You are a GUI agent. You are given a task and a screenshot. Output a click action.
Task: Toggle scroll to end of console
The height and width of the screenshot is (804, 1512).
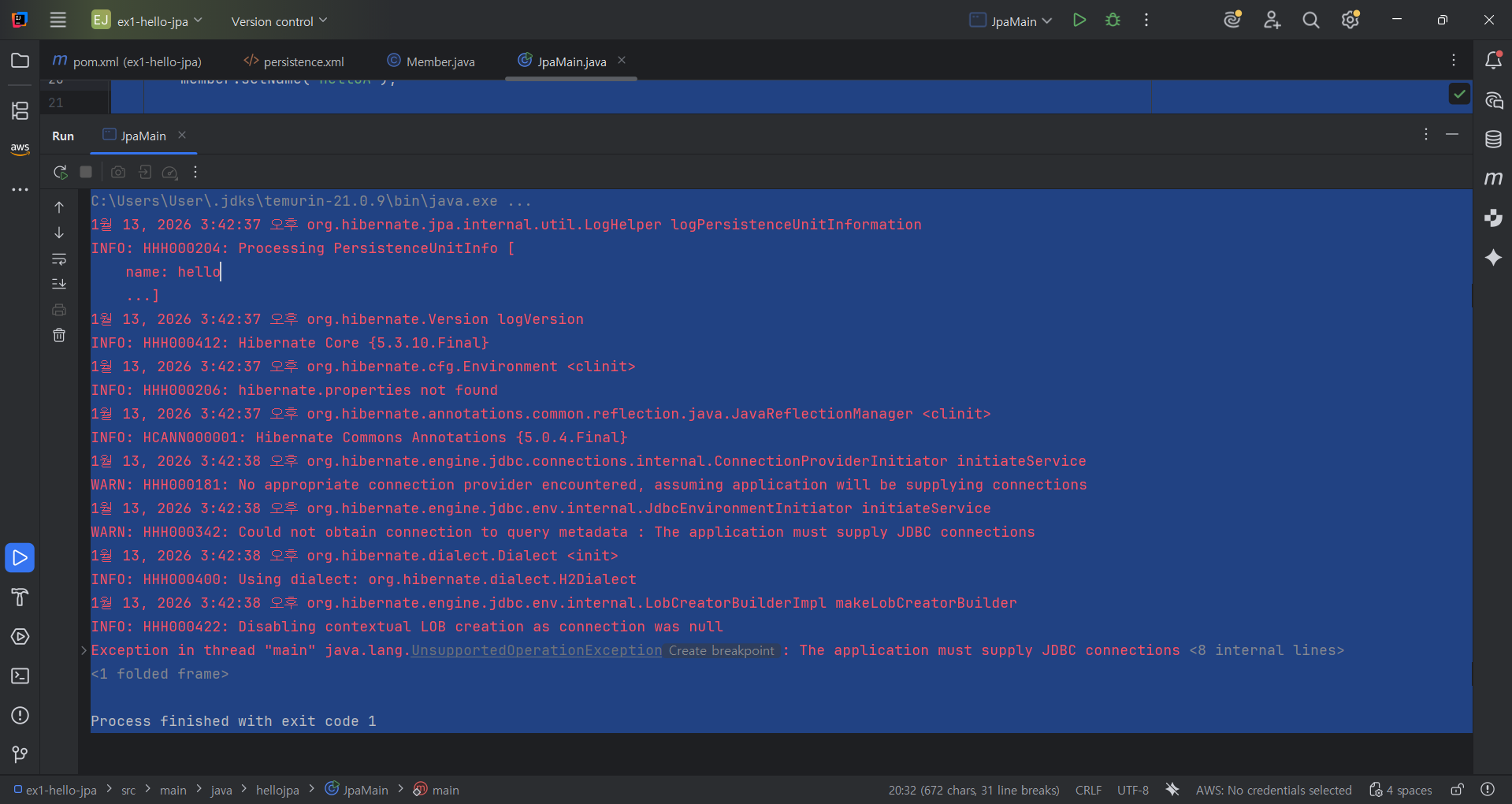59,284
